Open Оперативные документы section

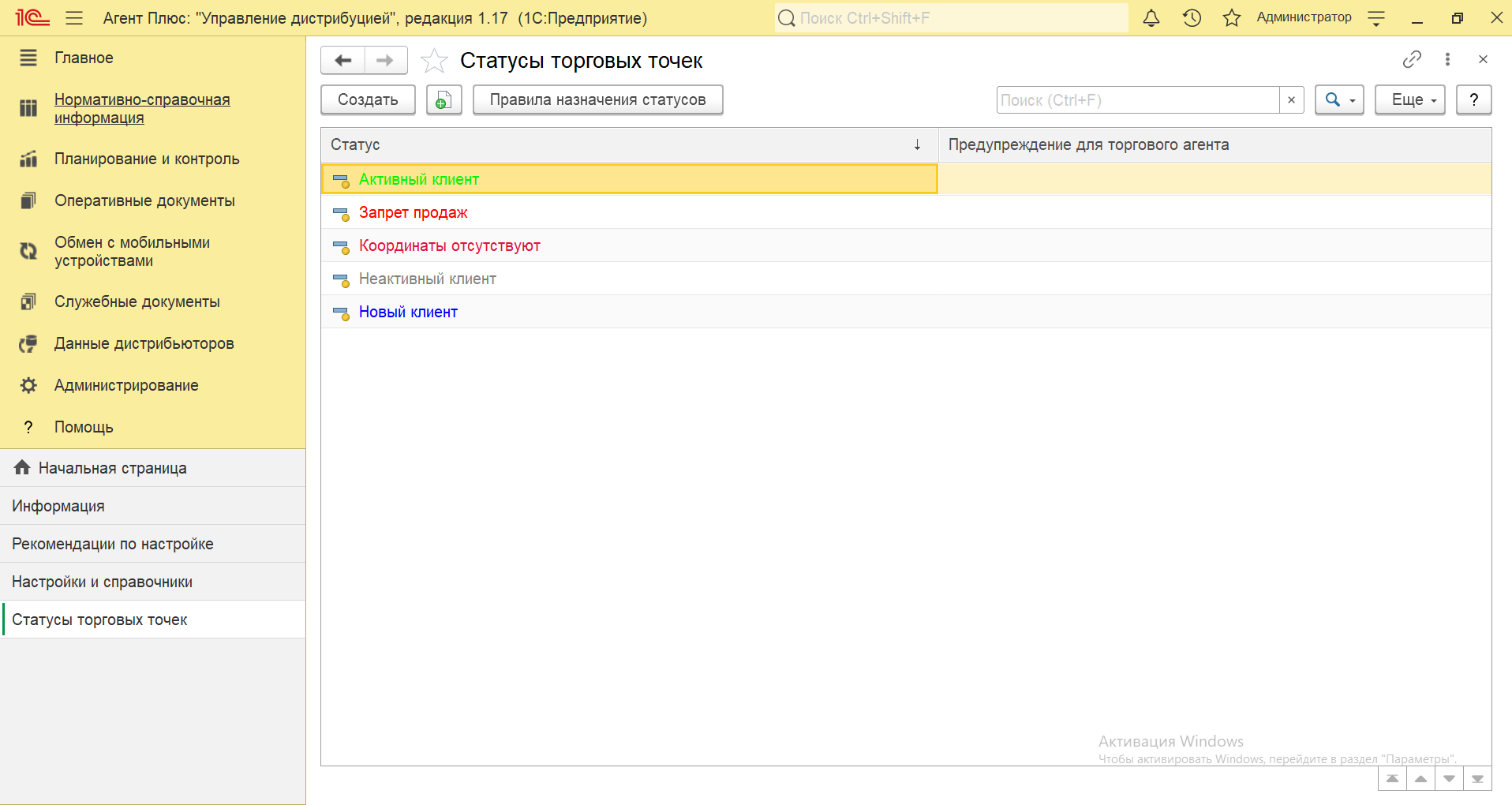tap(152, 200)
